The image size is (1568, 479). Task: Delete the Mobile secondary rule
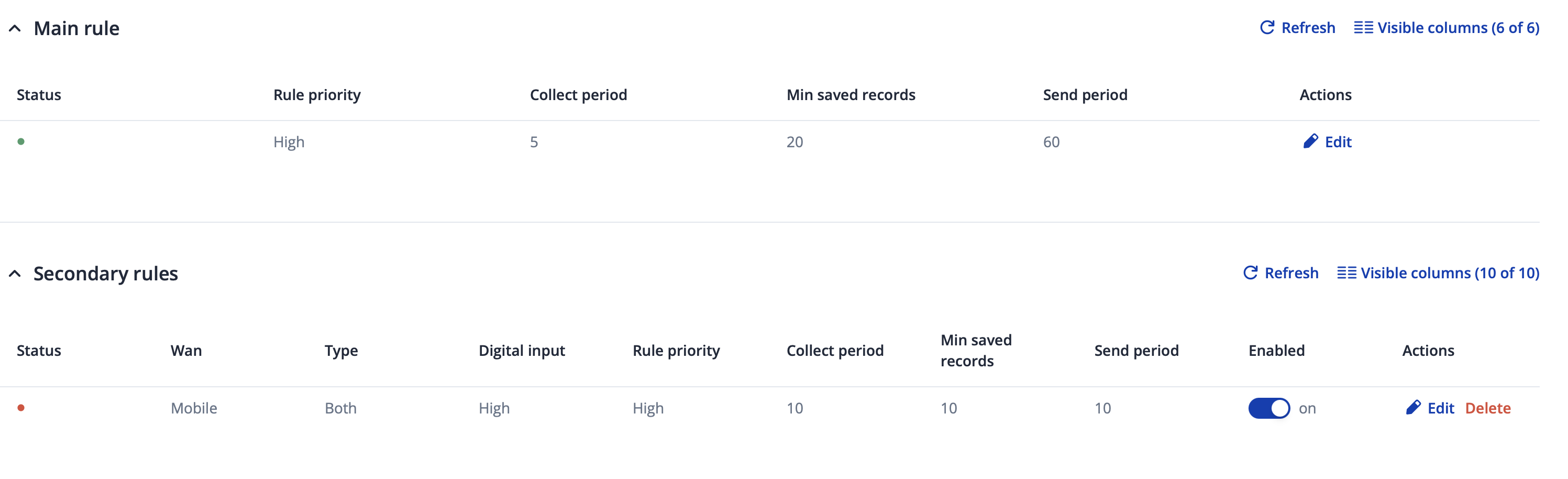click(1487, 408)
